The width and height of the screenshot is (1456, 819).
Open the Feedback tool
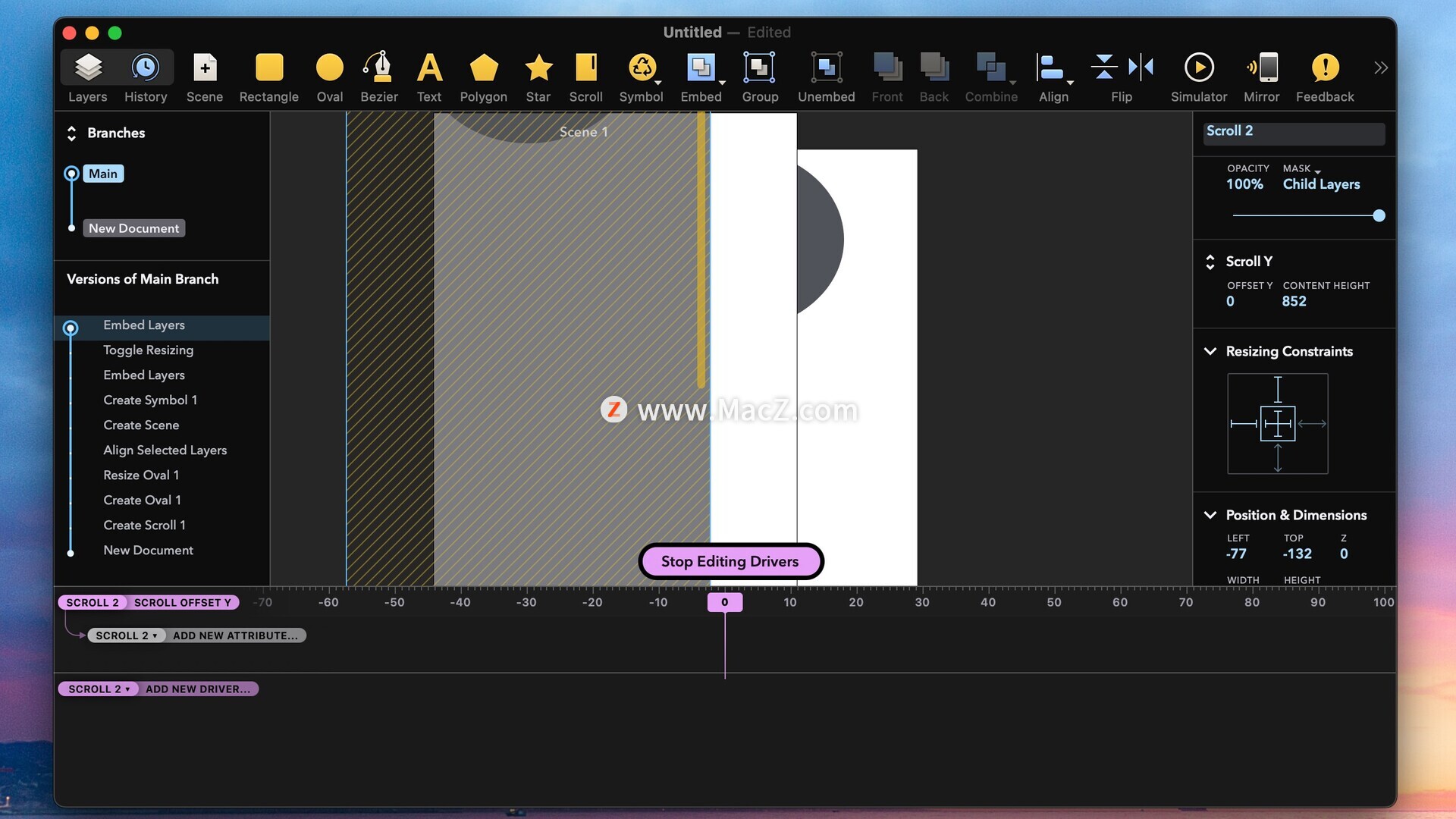click(x=1324, y=76)
